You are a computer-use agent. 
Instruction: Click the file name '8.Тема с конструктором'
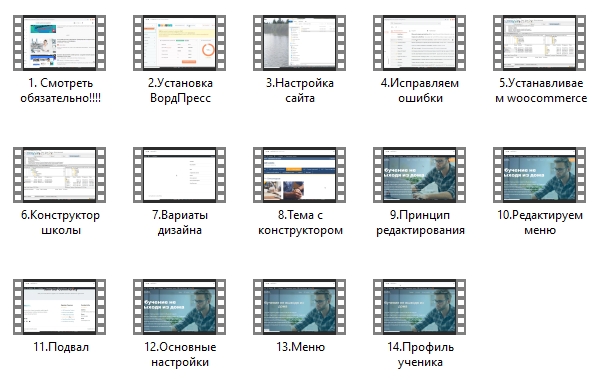coord(300,222)
